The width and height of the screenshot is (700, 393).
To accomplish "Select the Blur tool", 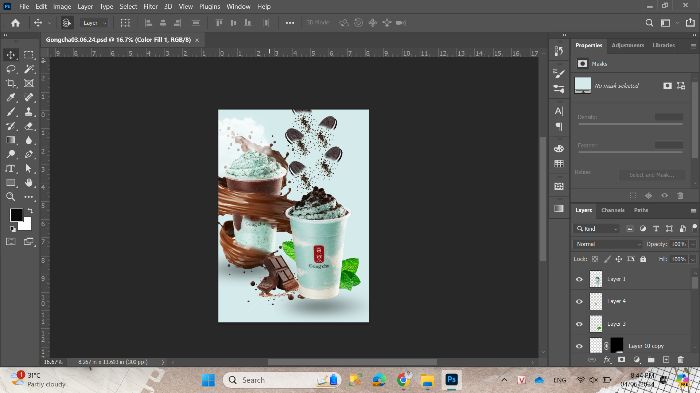I will [29, 140].
